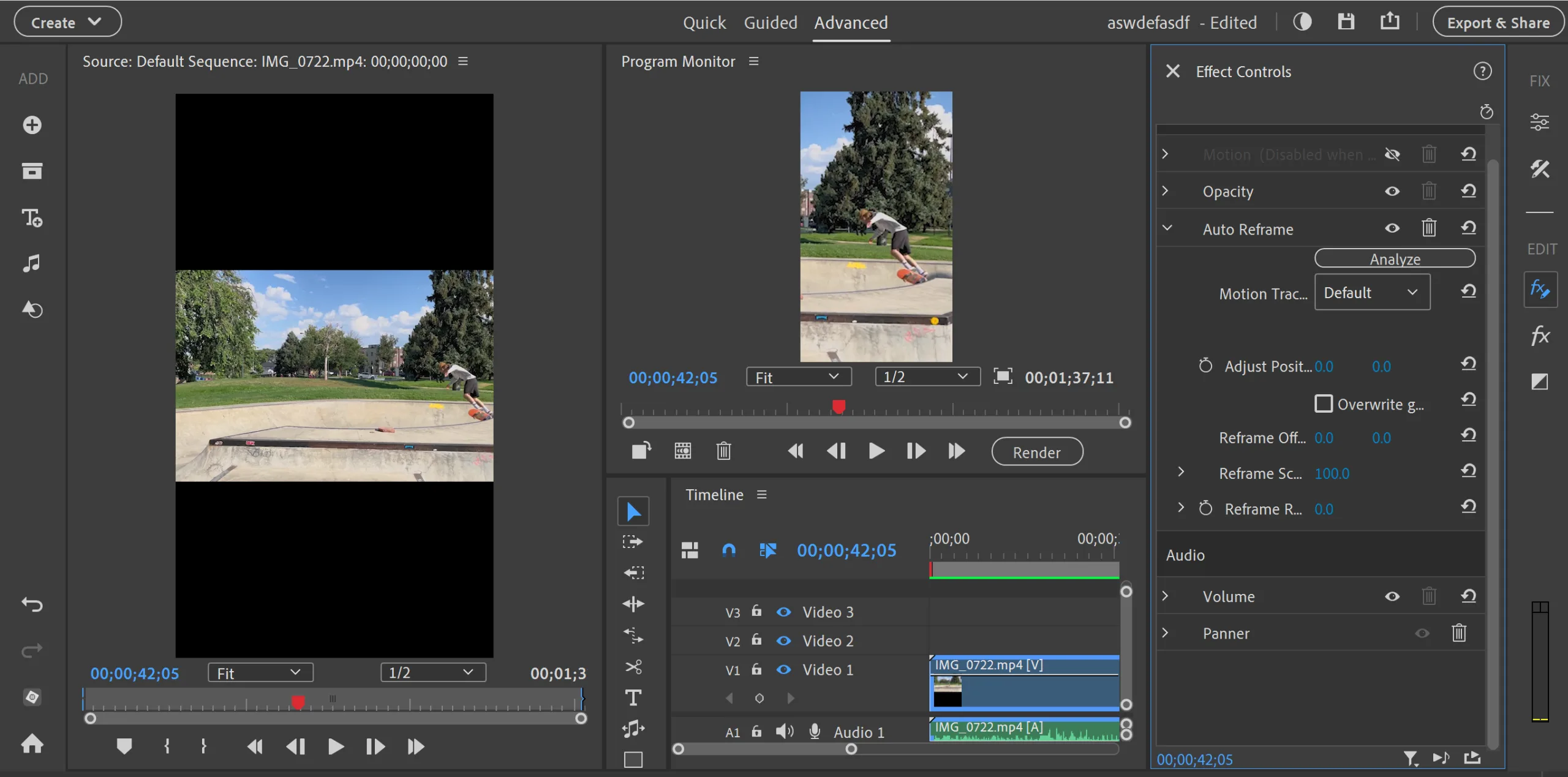Open the Adjustments sliders icon in FIX
The height and width of the screenshot is (777, 1568).
click(1540, 122)
